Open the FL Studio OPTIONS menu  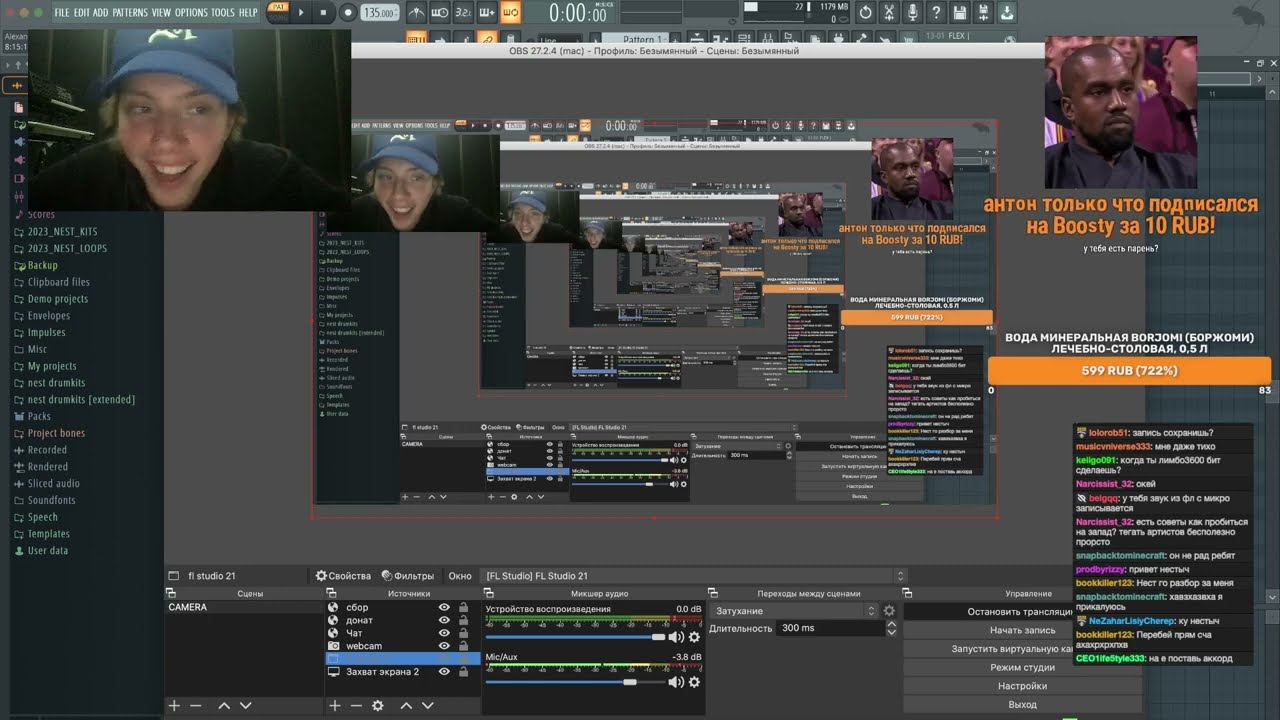coord(191,13)
